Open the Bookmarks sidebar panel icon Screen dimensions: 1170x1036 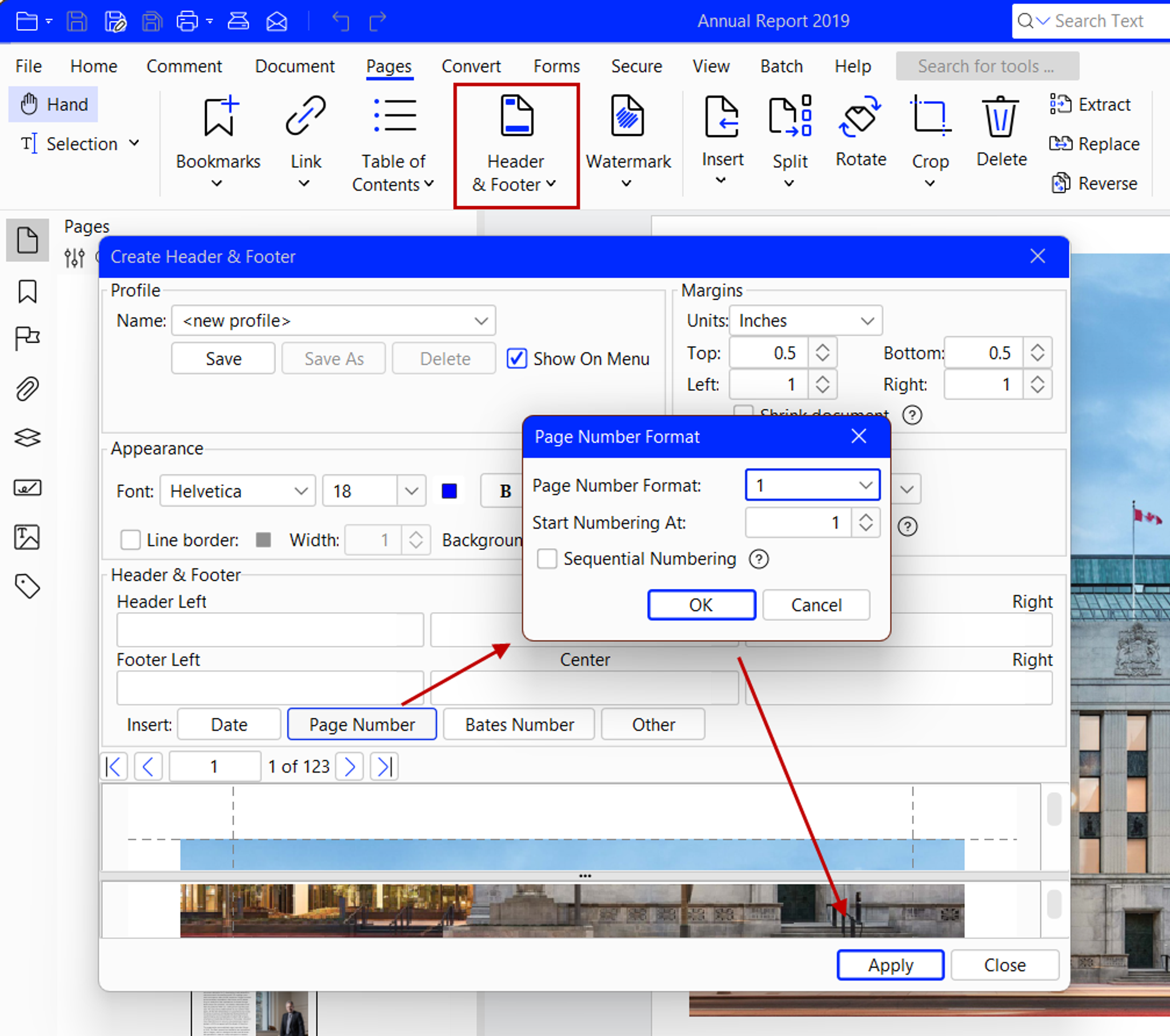[x=27, y=291]
